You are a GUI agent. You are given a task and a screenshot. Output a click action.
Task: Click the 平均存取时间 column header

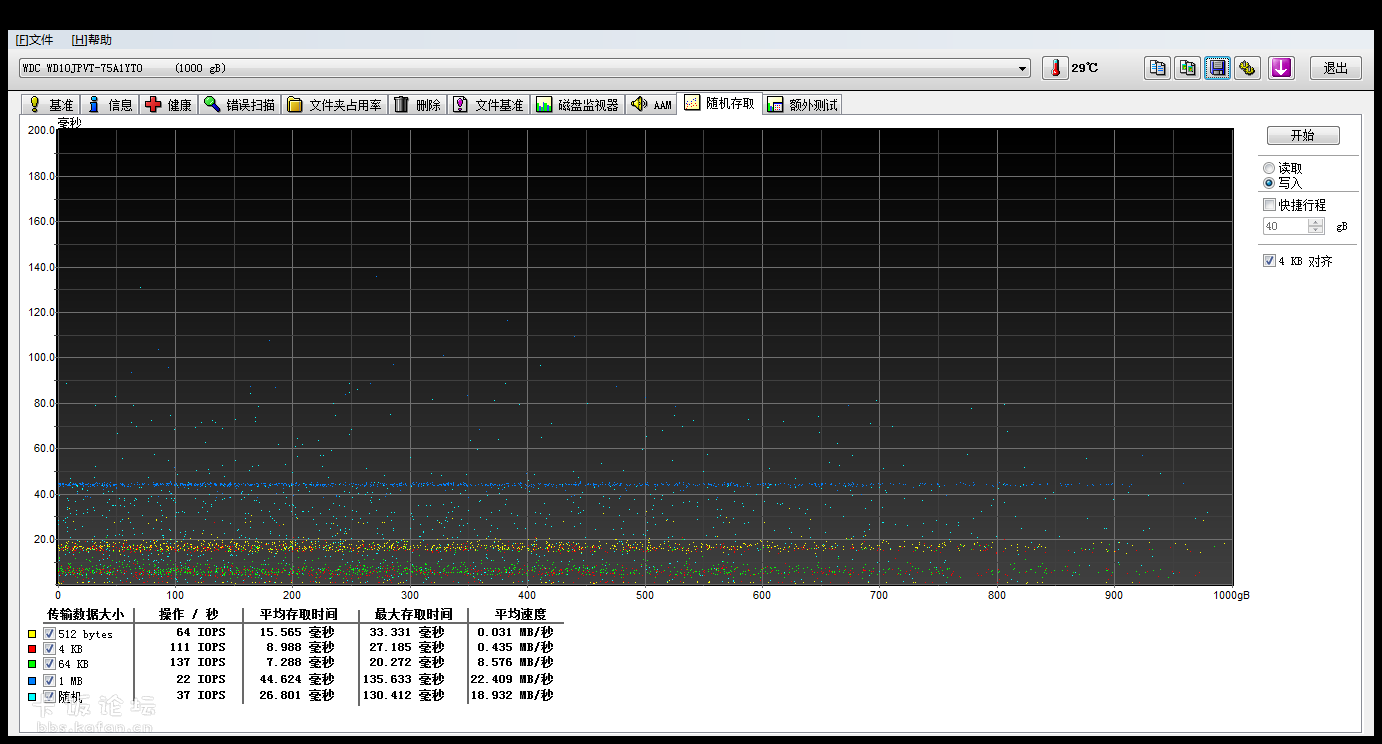[x=299, y=614]
